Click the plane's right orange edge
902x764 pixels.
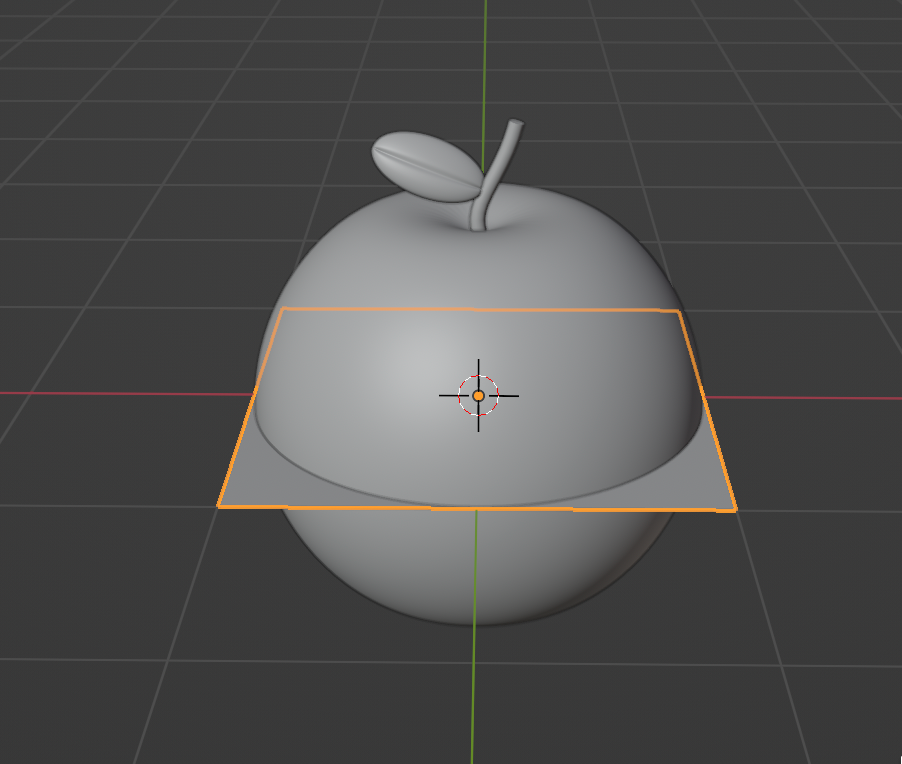(707, 410)
